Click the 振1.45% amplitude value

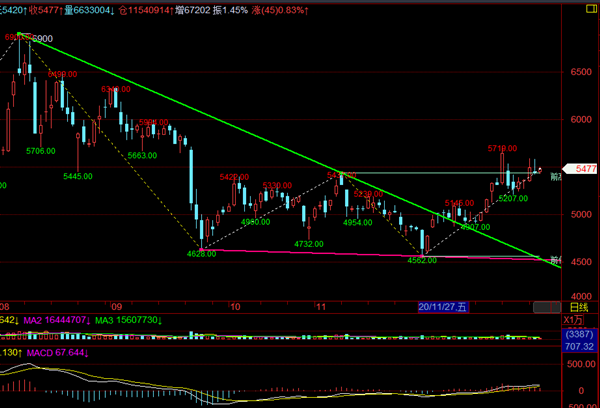pyautogui.click(x=230, y=10)
